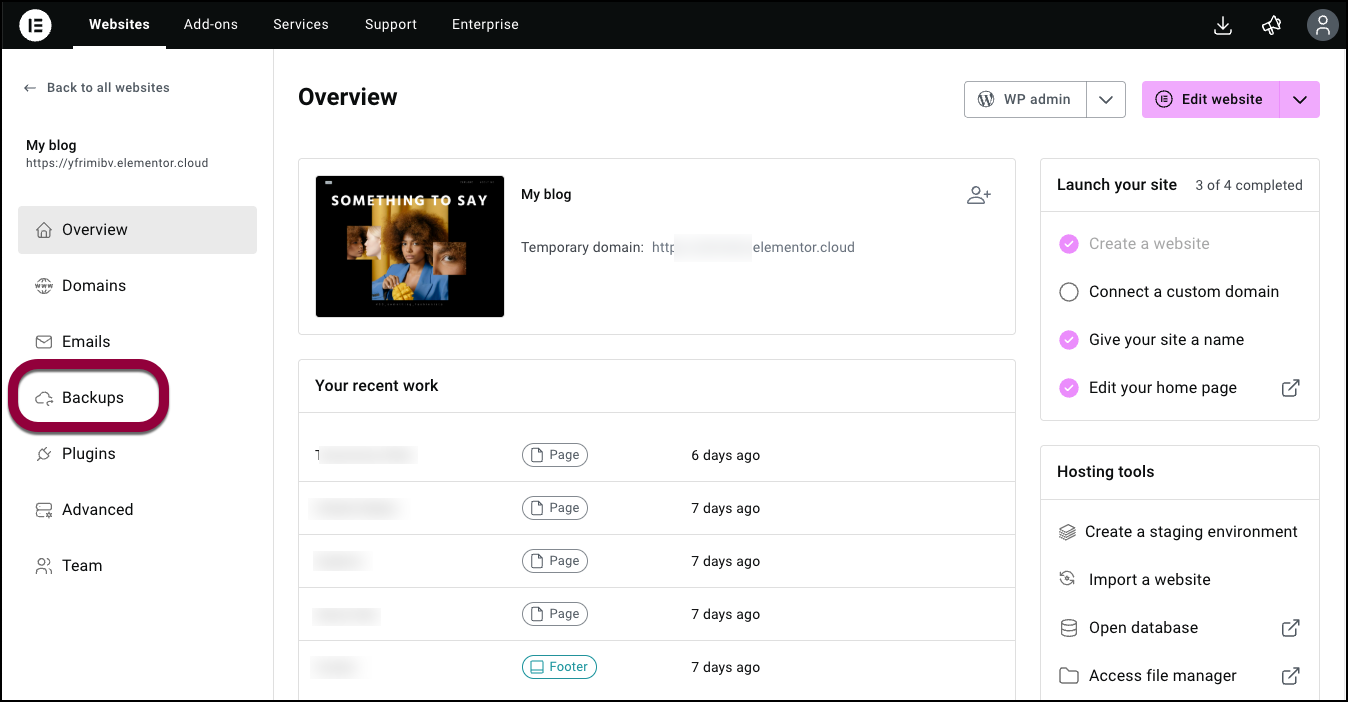Expand the WP admin dropdown arrow
The width and height of the screenshot is (1348, 702).
(x=1106, y=100)
